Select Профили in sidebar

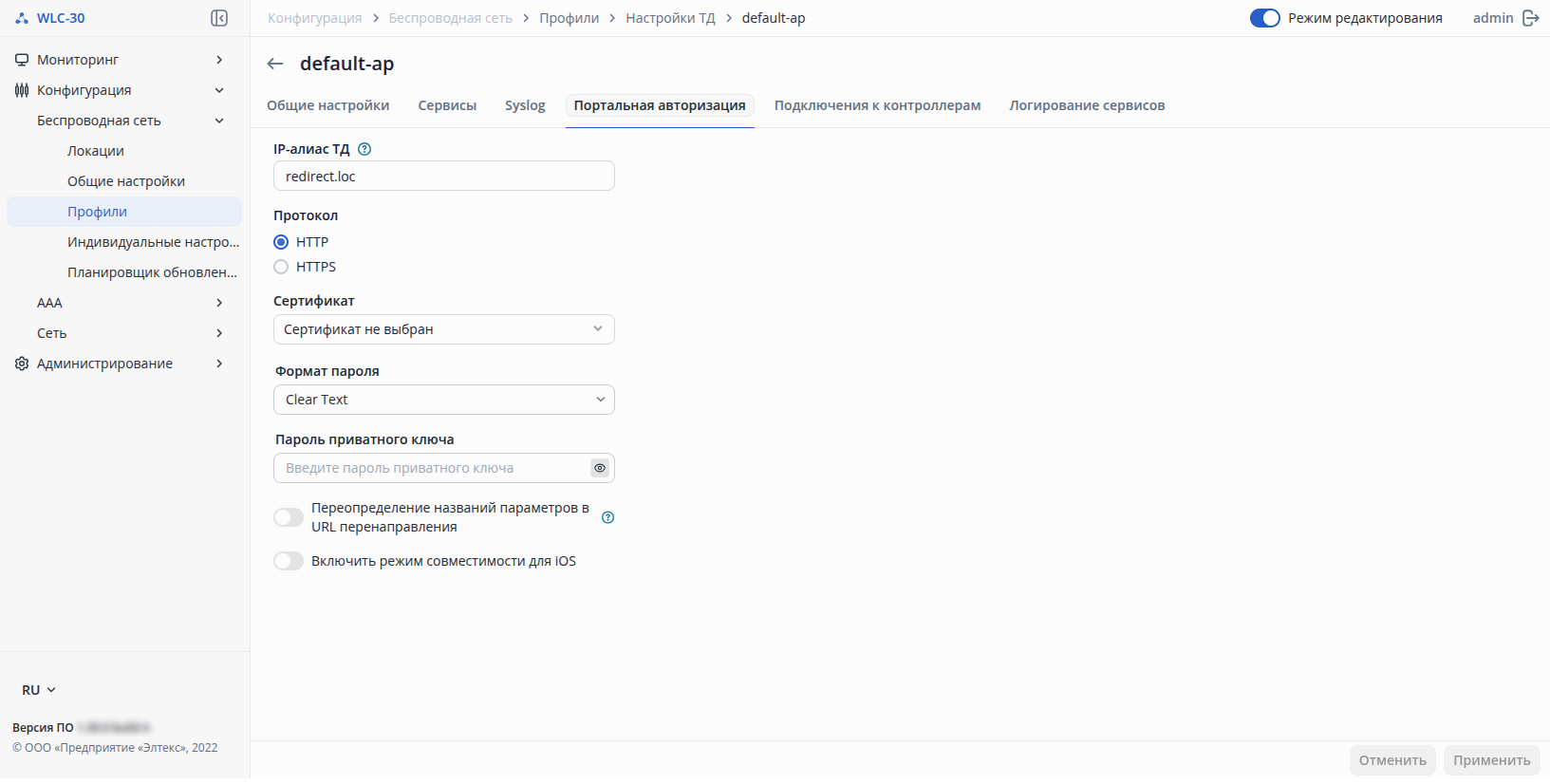coord(124,212)
